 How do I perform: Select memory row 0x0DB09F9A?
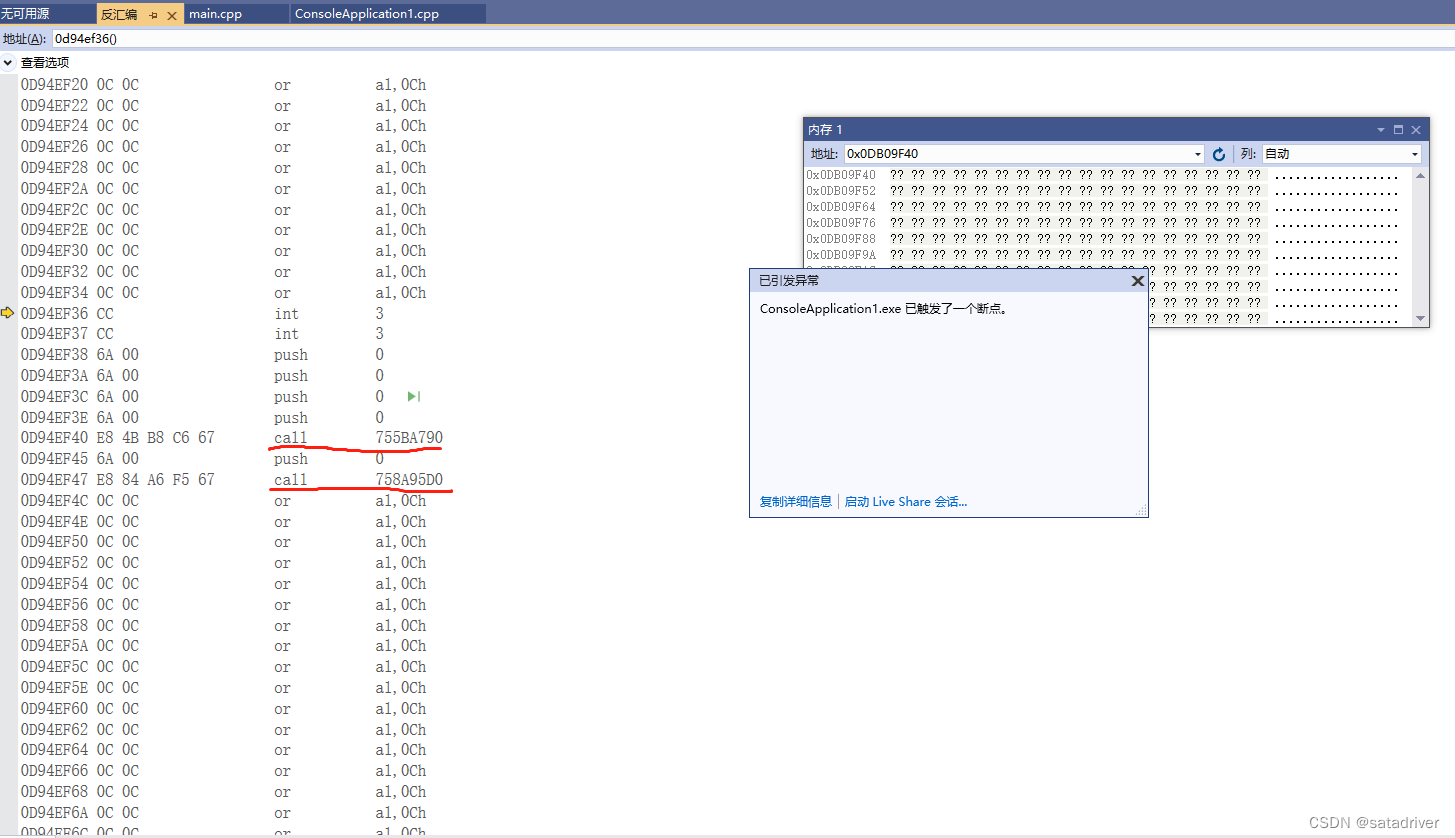(x=1103, y=255)
